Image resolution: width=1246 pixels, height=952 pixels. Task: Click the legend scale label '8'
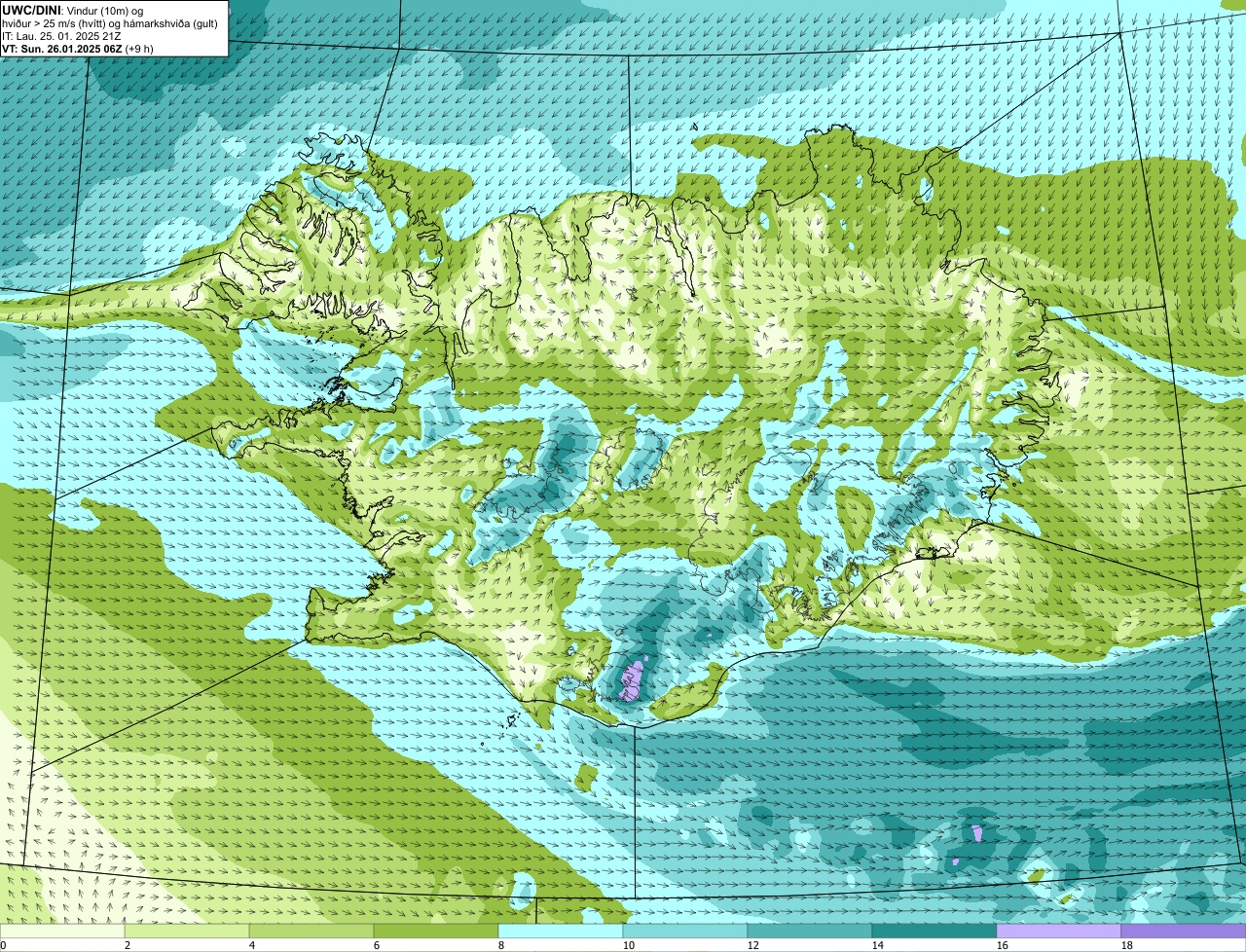(501, 945)
